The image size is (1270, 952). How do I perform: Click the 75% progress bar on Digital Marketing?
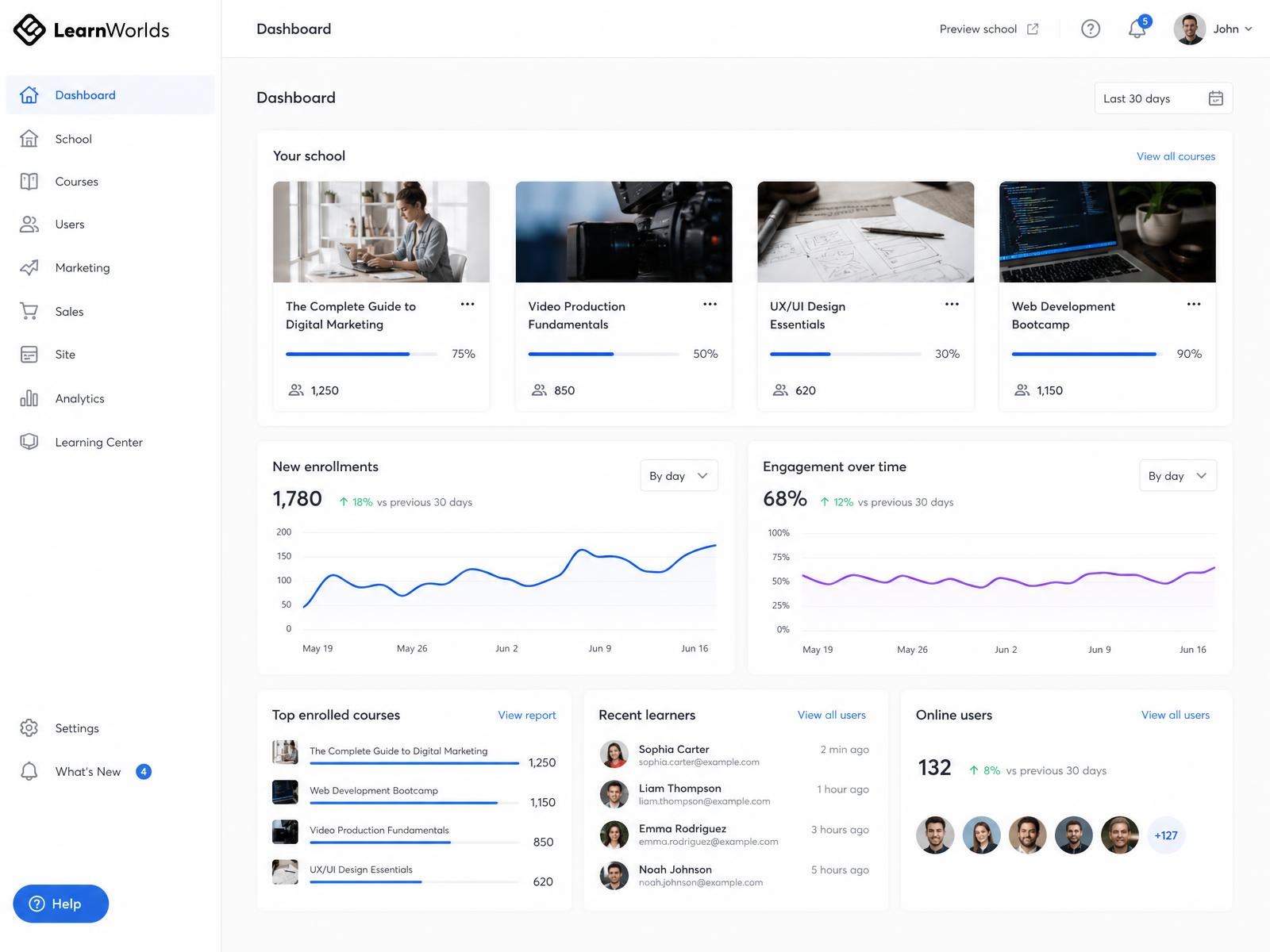(x=361, y=354)
